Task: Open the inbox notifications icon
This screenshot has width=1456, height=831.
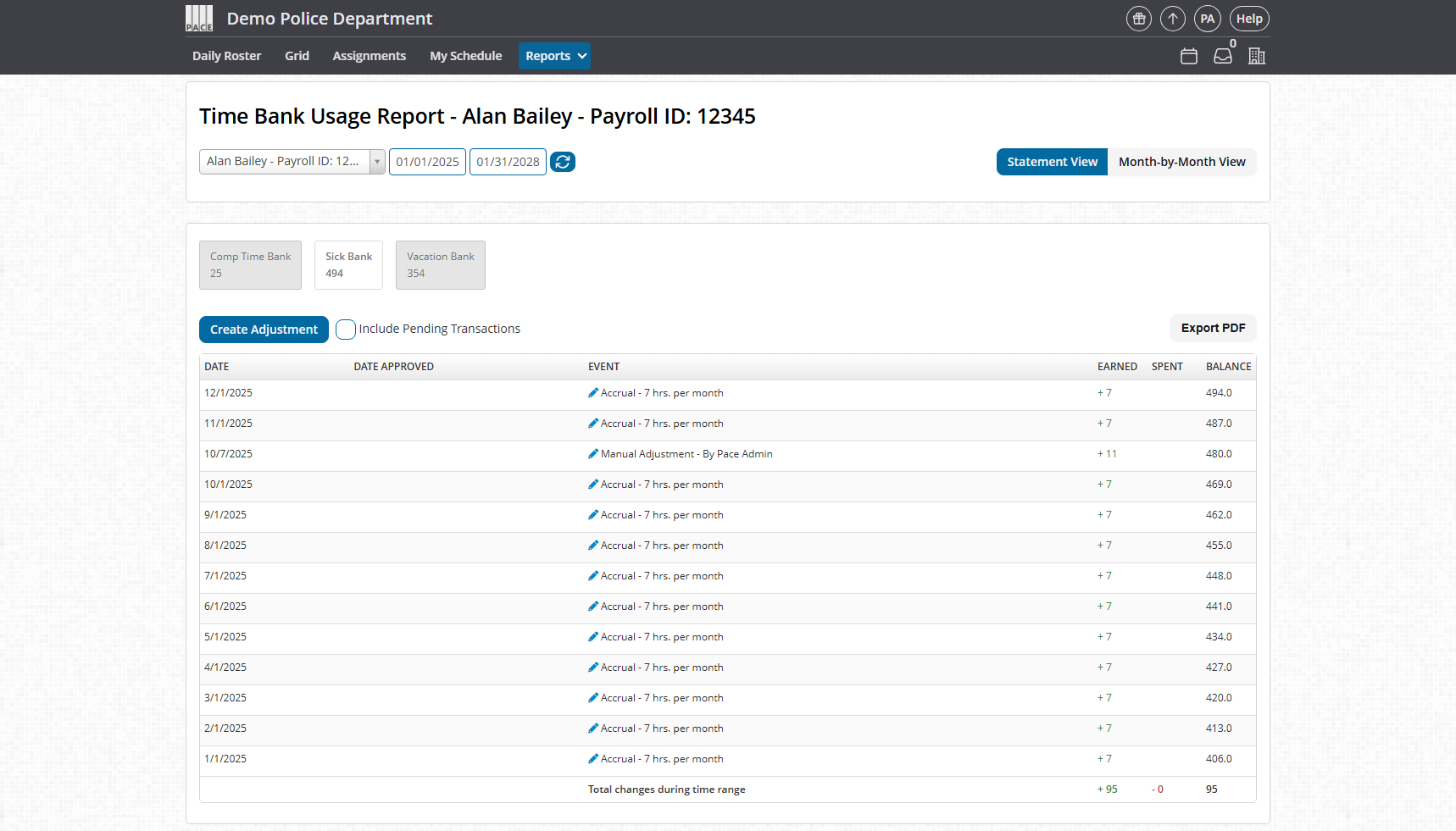Action: coord(1222,56)
